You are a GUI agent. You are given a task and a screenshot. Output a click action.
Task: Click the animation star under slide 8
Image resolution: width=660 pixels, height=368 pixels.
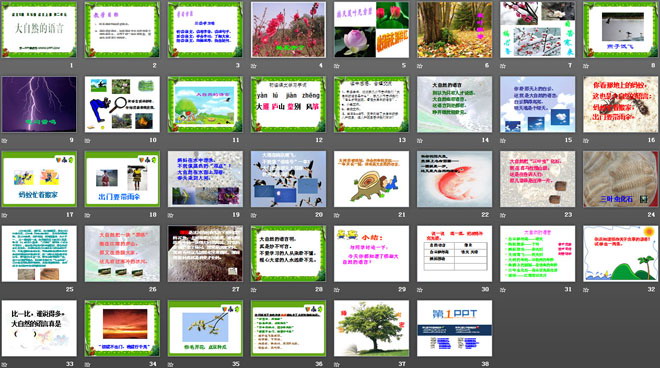[586, 66]
